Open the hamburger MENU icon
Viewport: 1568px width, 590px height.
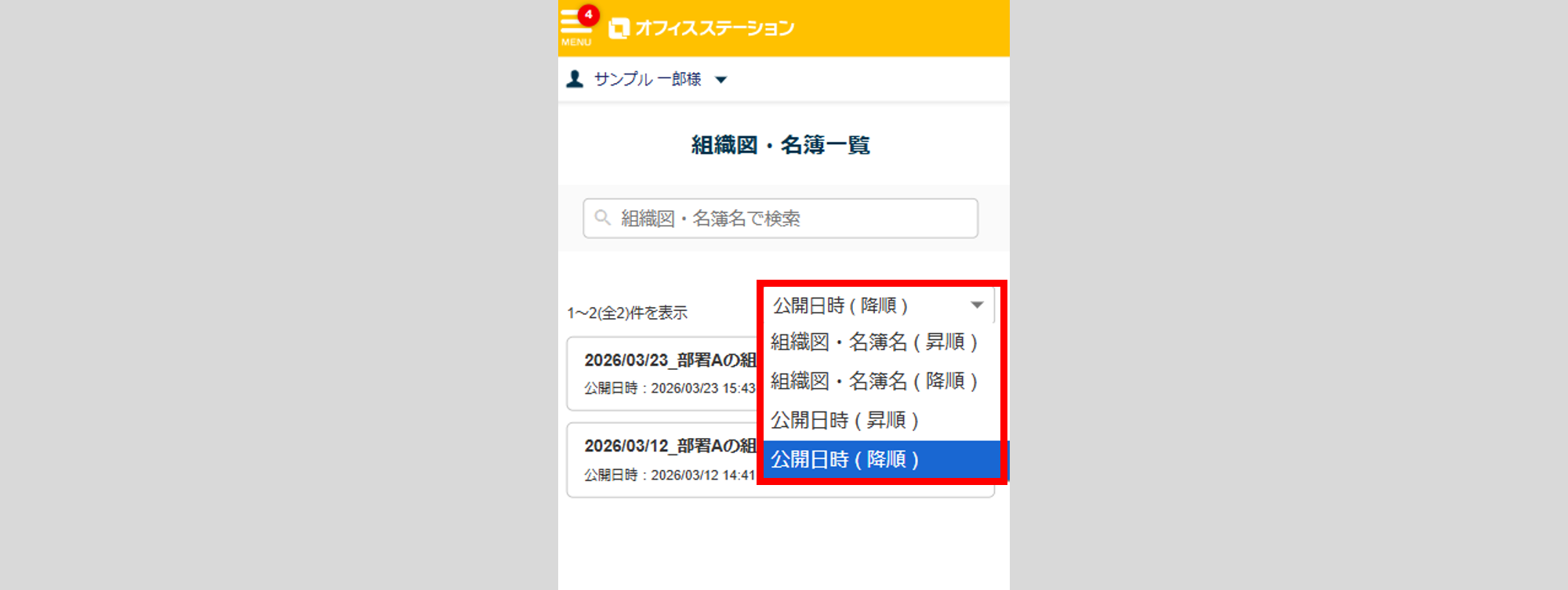[x=576, y=27]
